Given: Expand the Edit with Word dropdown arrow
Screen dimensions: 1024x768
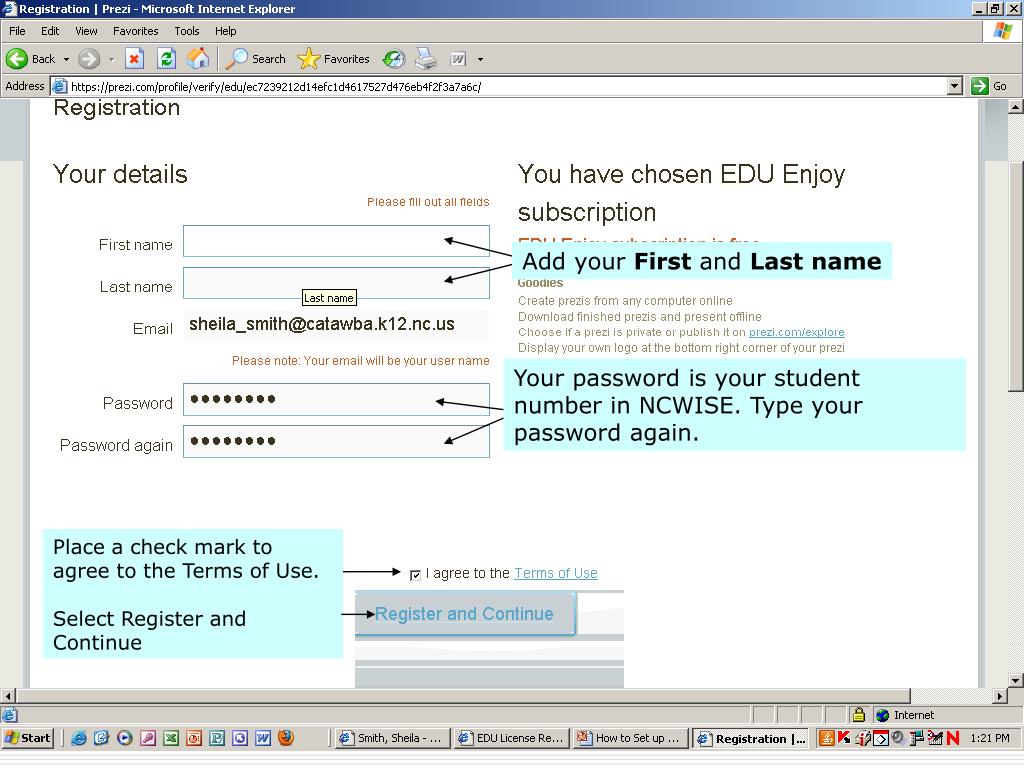Looking at the screenshot, I should [x=480, y=59].
